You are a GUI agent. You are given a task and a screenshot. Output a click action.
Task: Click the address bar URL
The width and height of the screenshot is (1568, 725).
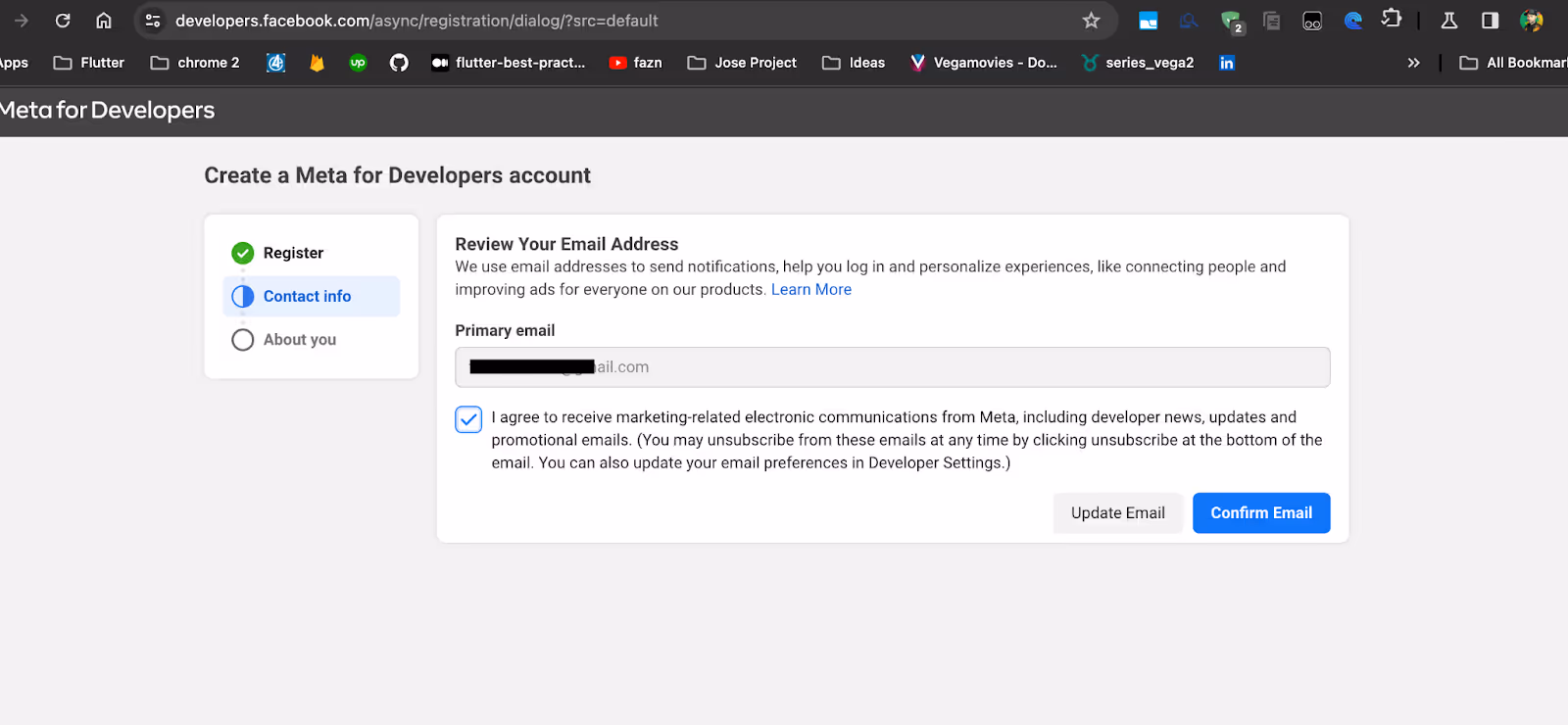pos(416,21)
